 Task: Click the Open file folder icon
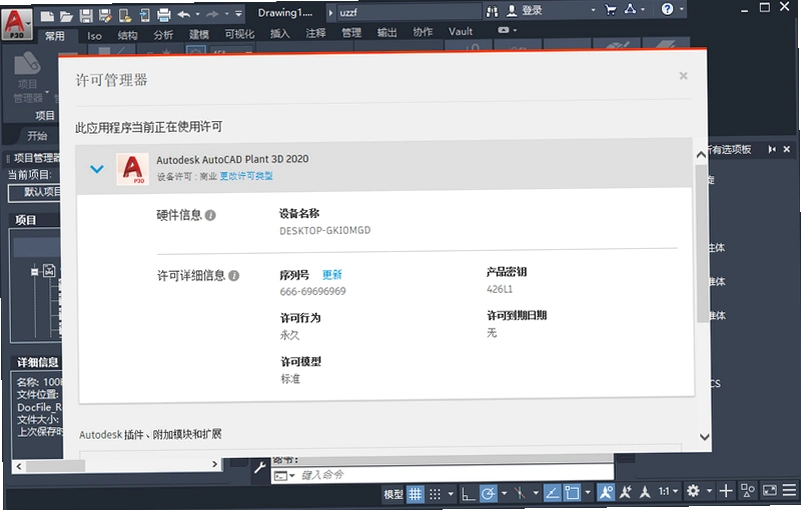[66, 16]
